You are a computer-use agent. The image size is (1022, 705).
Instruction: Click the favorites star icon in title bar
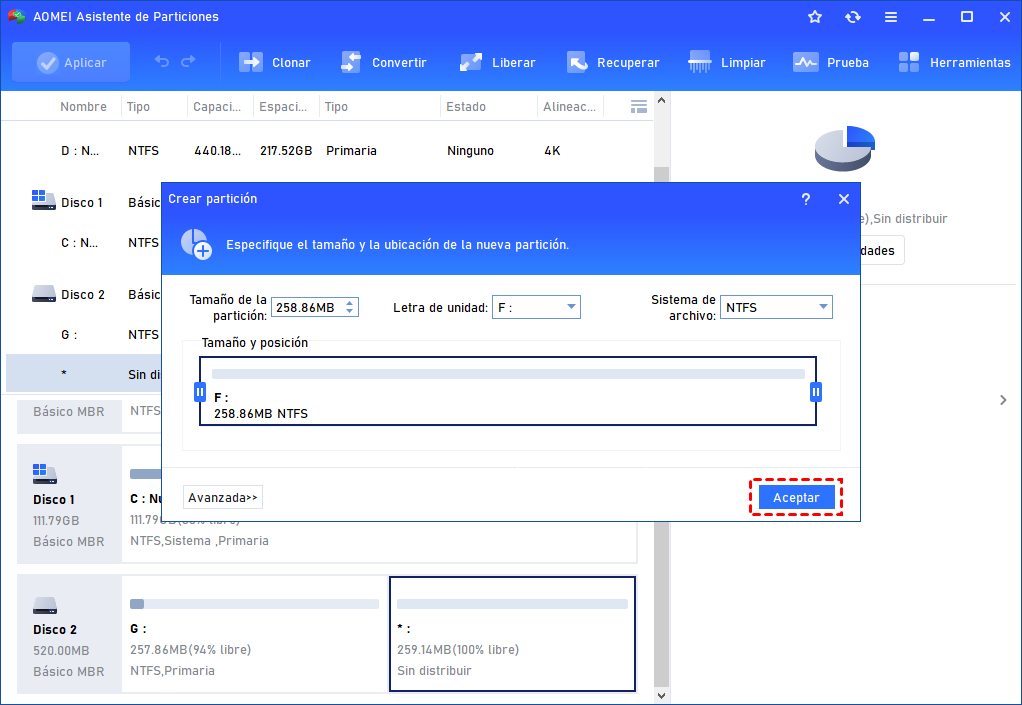point(815,17)
